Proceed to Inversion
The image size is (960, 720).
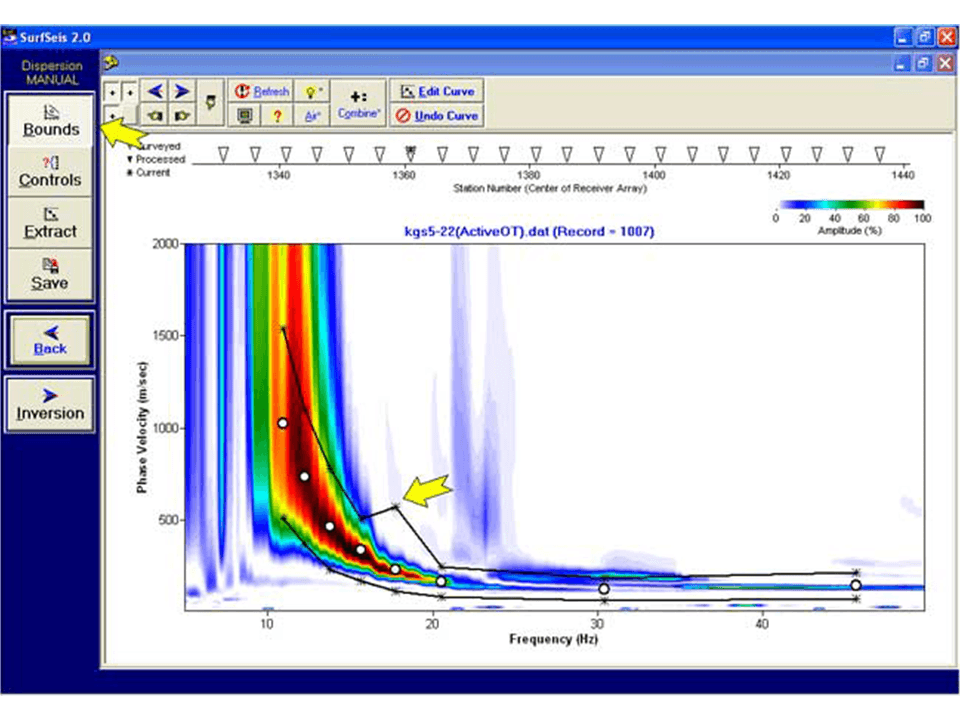(x=50, y=405)
